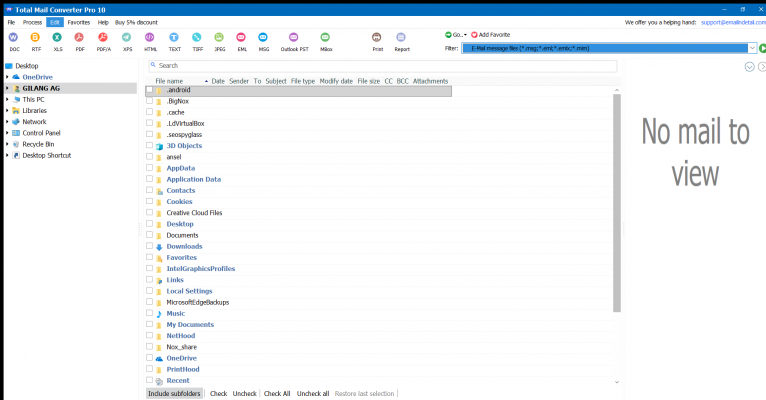Sort by Modify date column header
Image resolution: width=766 pixels, height=400 pixels.
[336, 81]
